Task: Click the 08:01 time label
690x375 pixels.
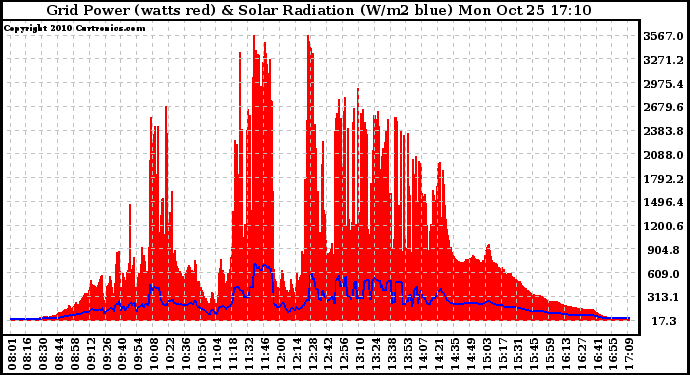Action: [11, 353]
